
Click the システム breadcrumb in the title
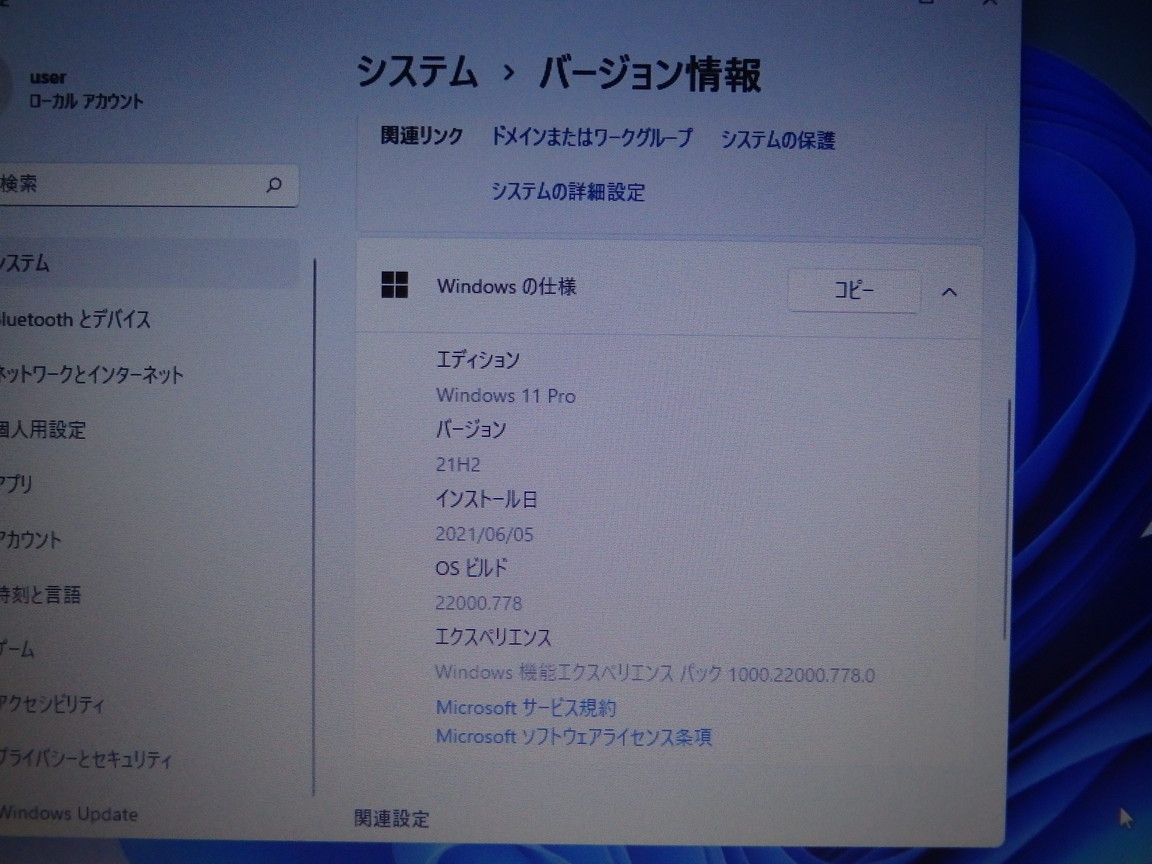(417, 72)
